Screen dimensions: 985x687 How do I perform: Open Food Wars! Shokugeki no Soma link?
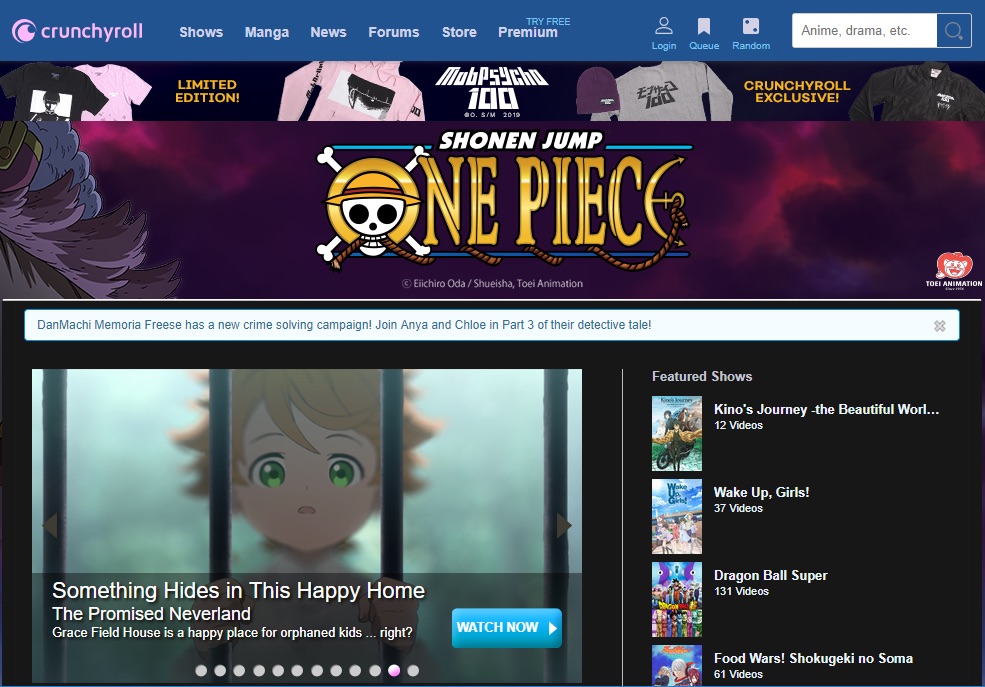813,658
